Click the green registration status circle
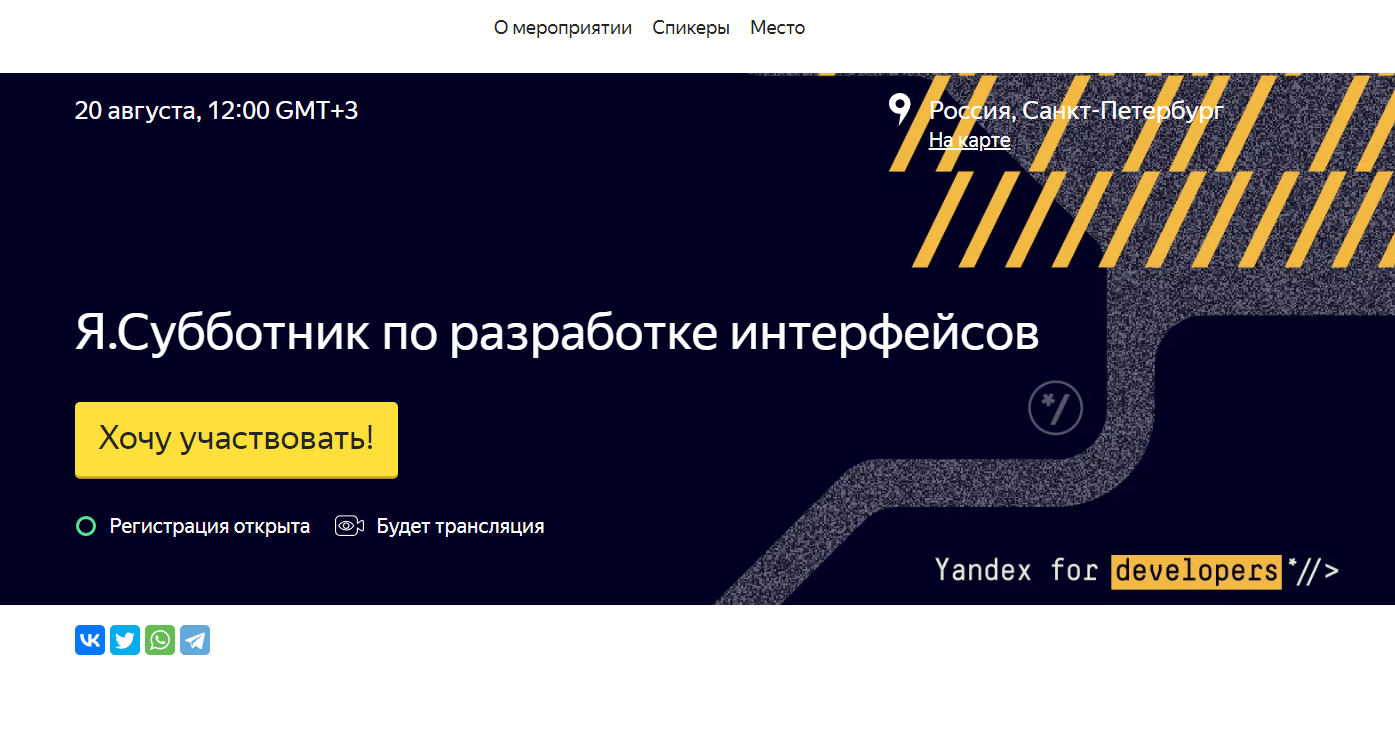This screenshot has height=753, width=1395. point(86,526)
